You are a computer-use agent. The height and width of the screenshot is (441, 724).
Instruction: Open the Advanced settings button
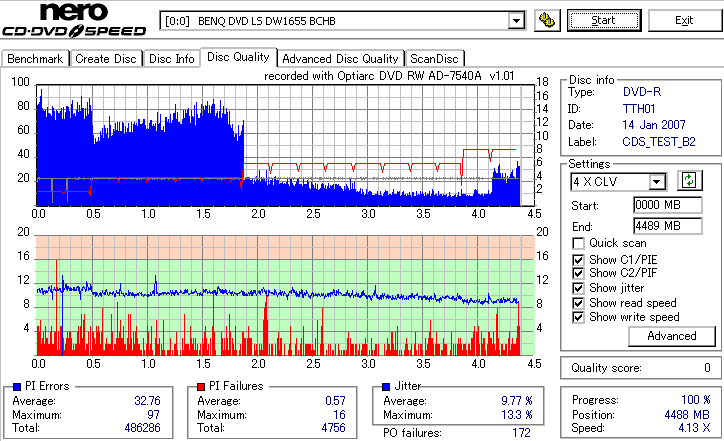point(672,336)
